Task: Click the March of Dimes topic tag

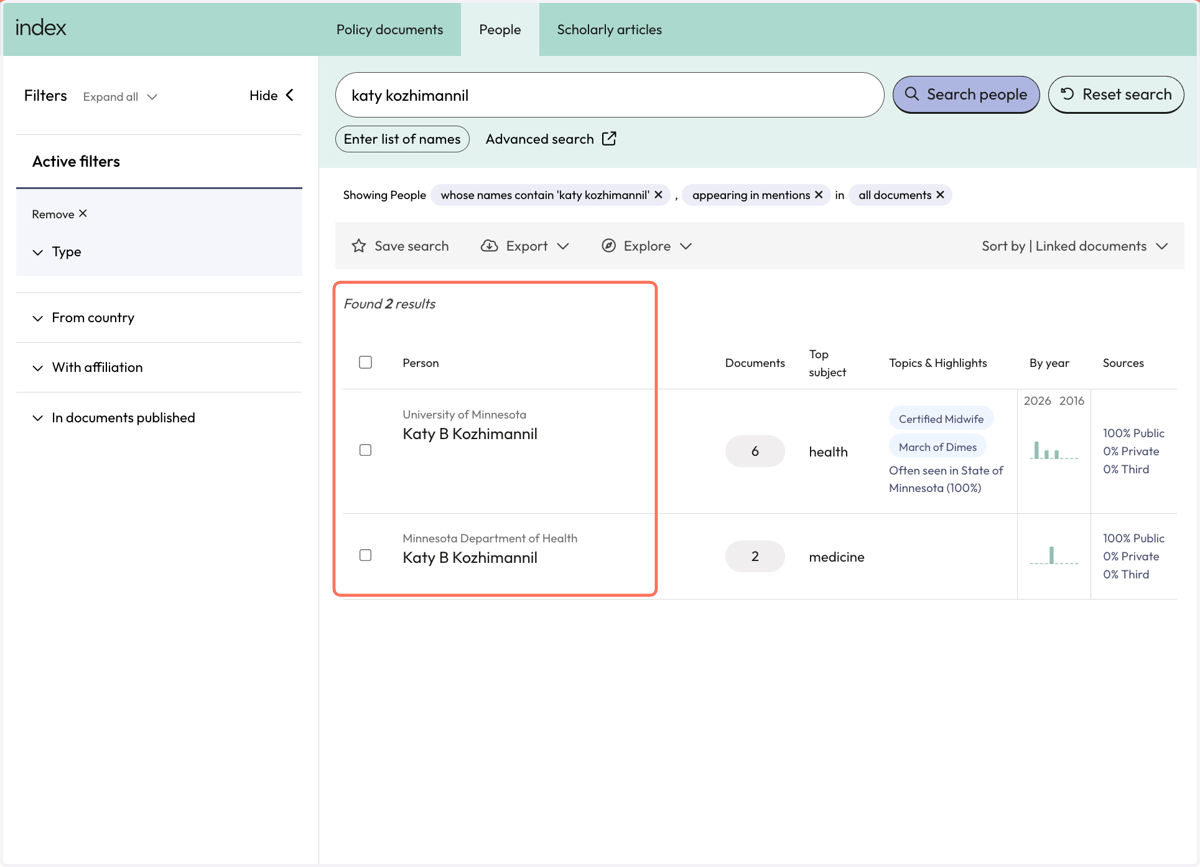Action: (938, 447)
